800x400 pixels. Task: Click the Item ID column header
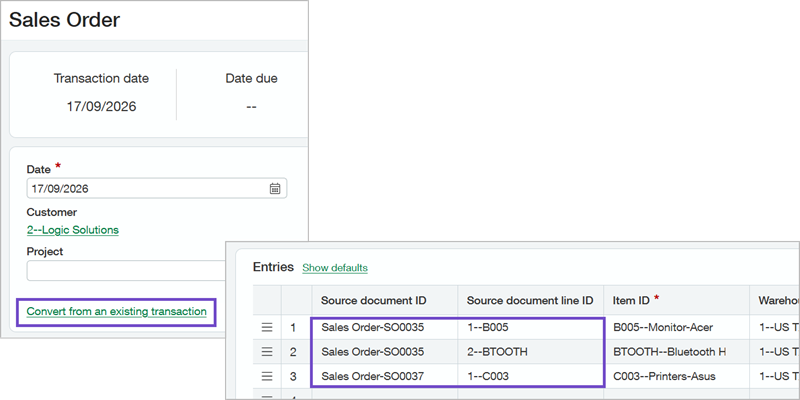coord(677,301)
